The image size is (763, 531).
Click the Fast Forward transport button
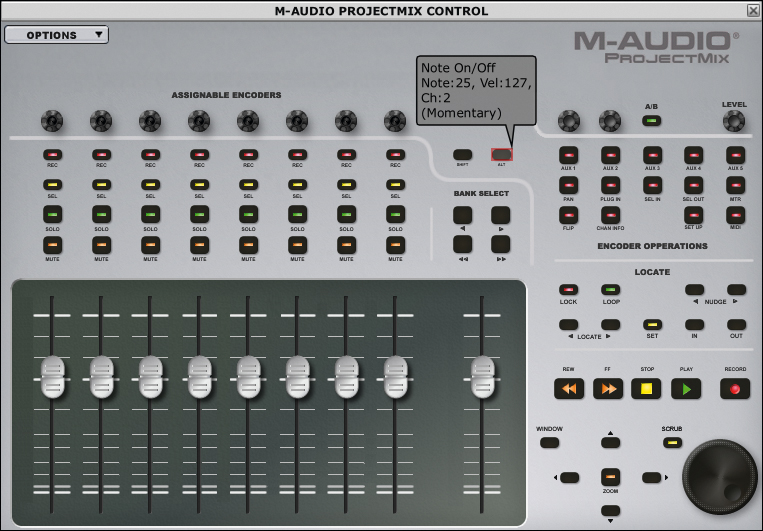click(x=608, y=388)
